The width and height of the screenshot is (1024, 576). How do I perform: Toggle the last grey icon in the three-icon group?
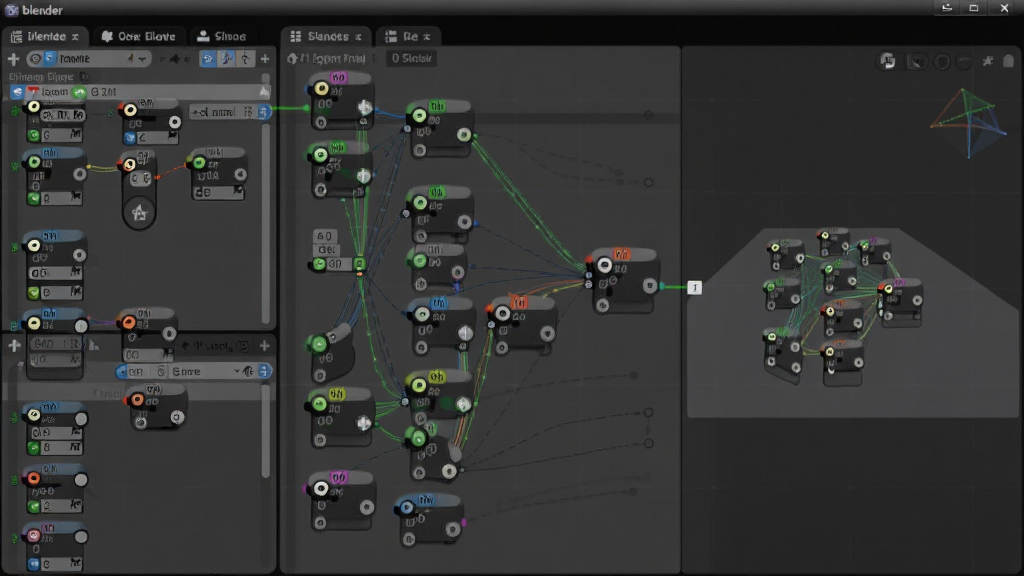(x=245, y=59)
